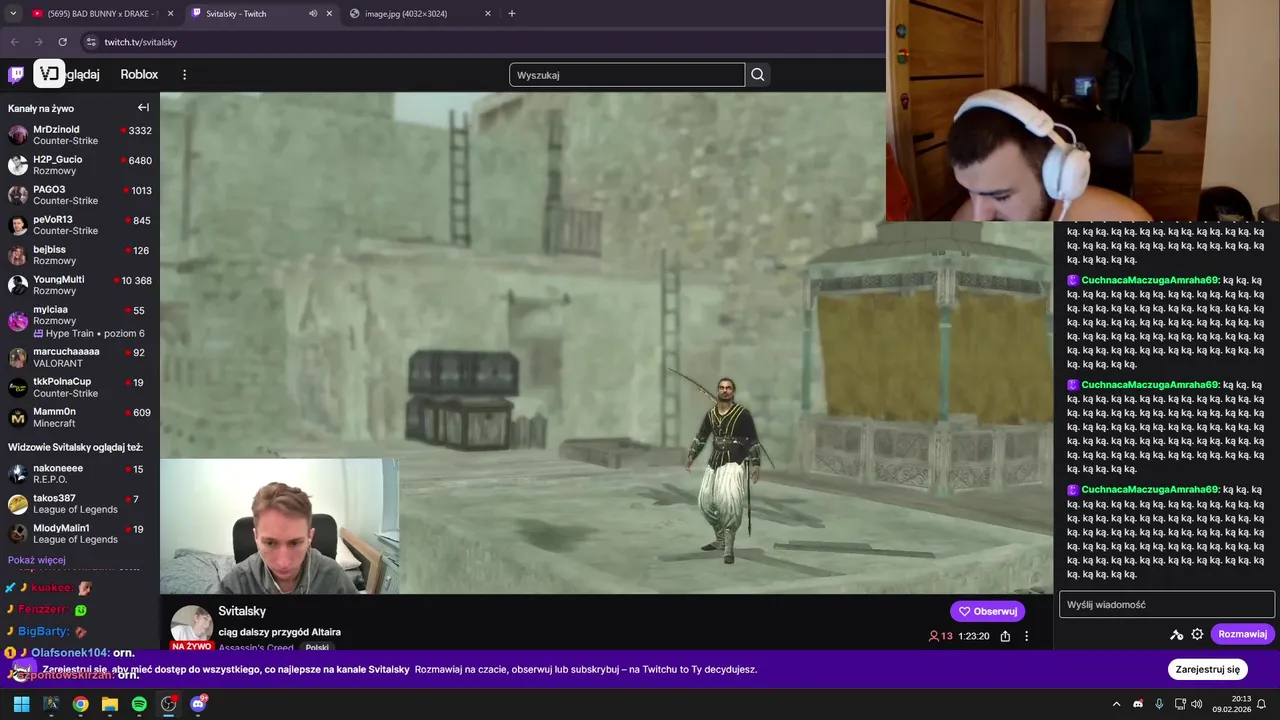Click the Rozmawiaj chat button
1280x720 pixels.
tap(1242, 634)
